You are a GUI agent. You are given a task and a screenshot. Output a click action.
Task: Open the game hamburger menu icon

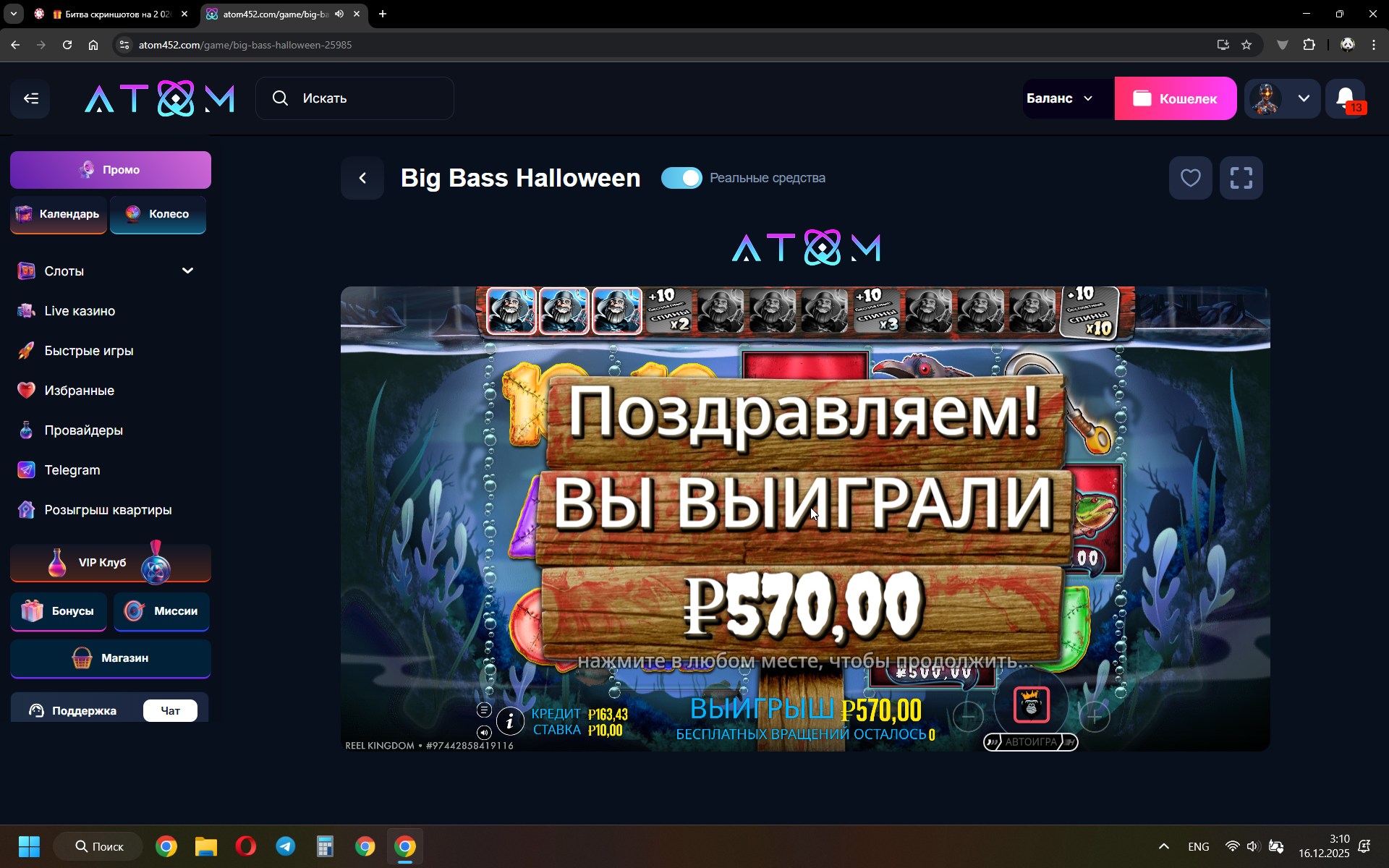(484, 710)
